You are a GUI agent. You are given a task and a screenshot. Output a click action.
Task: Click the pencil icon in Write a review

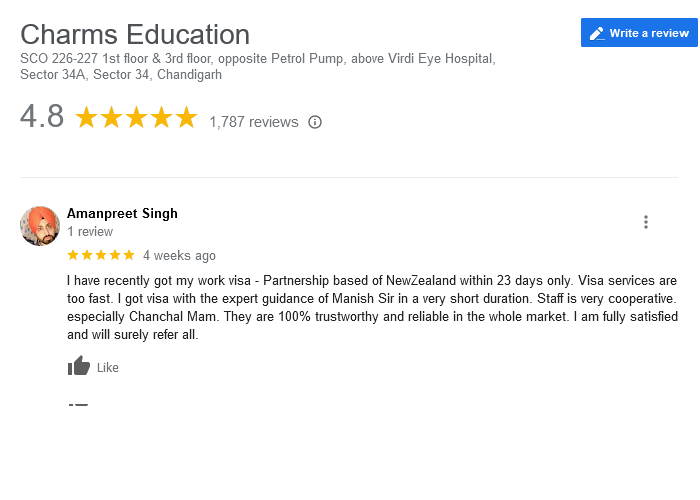pos(597,33)
